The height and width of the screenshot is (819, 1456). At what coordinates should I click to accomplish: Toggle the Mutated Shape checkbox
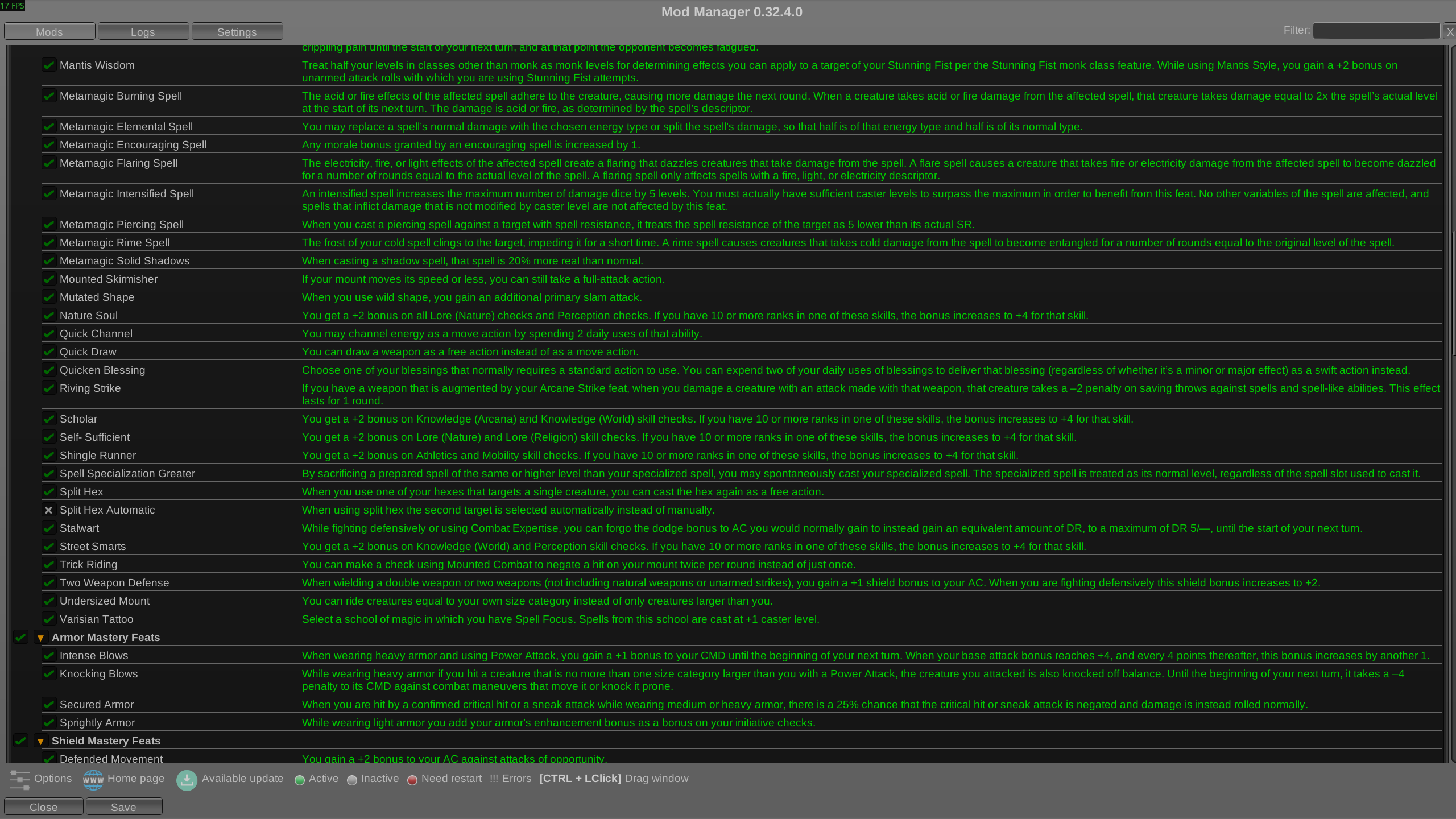pyautogui.click(x=49, y=297)
